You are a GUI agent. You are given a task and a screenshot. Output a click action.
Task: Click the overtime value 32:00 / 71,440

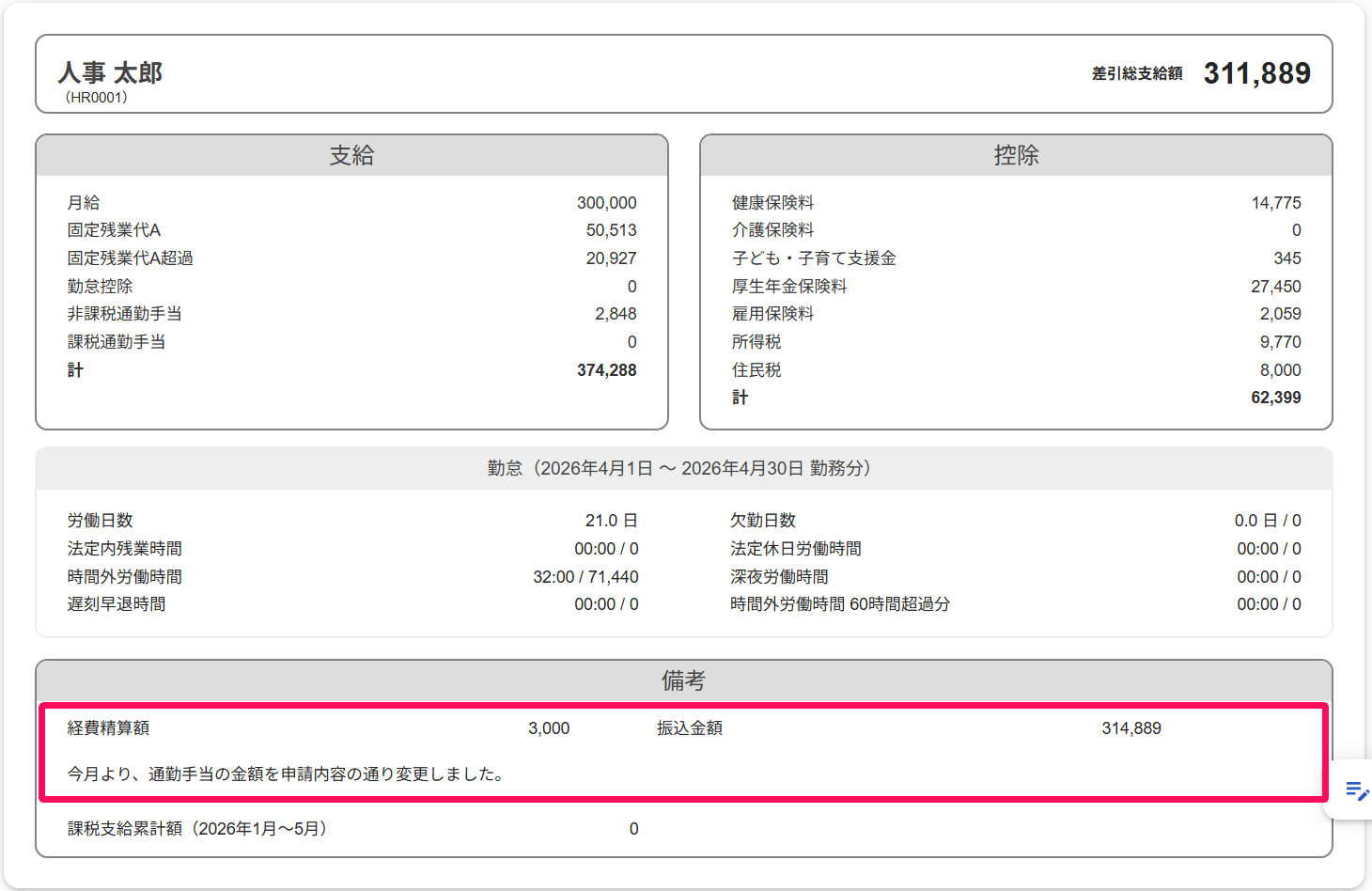click(585, 577)
